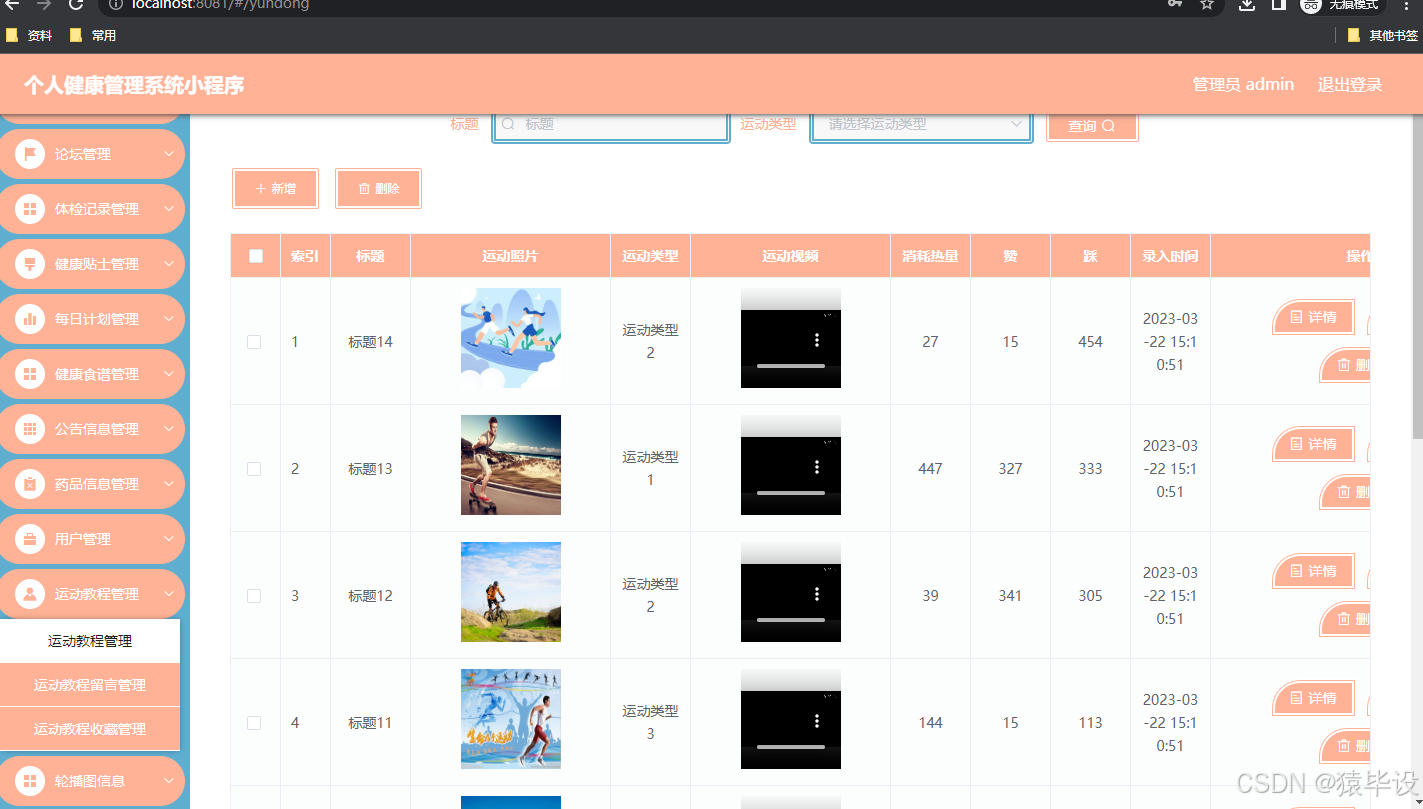This screenshot has height=809, width=1423.
Task: Expand the 健康食谱管理 menu chevron
Action: [169, 374]
